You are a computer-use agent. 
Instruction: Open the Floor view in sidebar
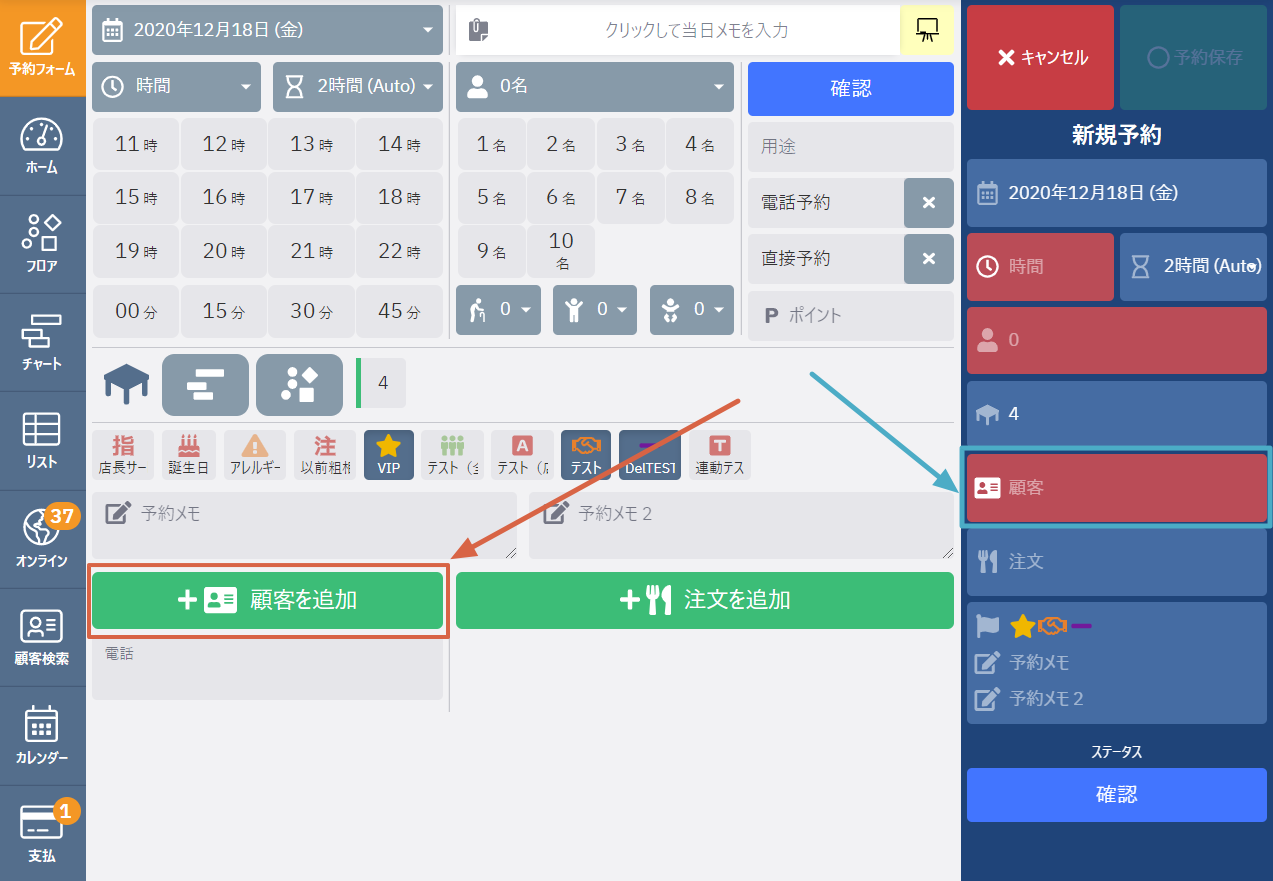point(42,243)
